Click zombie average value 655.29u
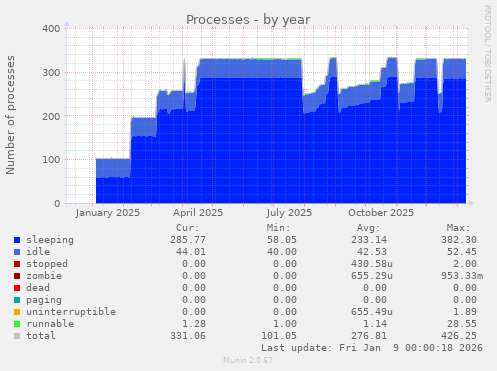The width and height of the screenshot is (497, 371). point(372,276)
